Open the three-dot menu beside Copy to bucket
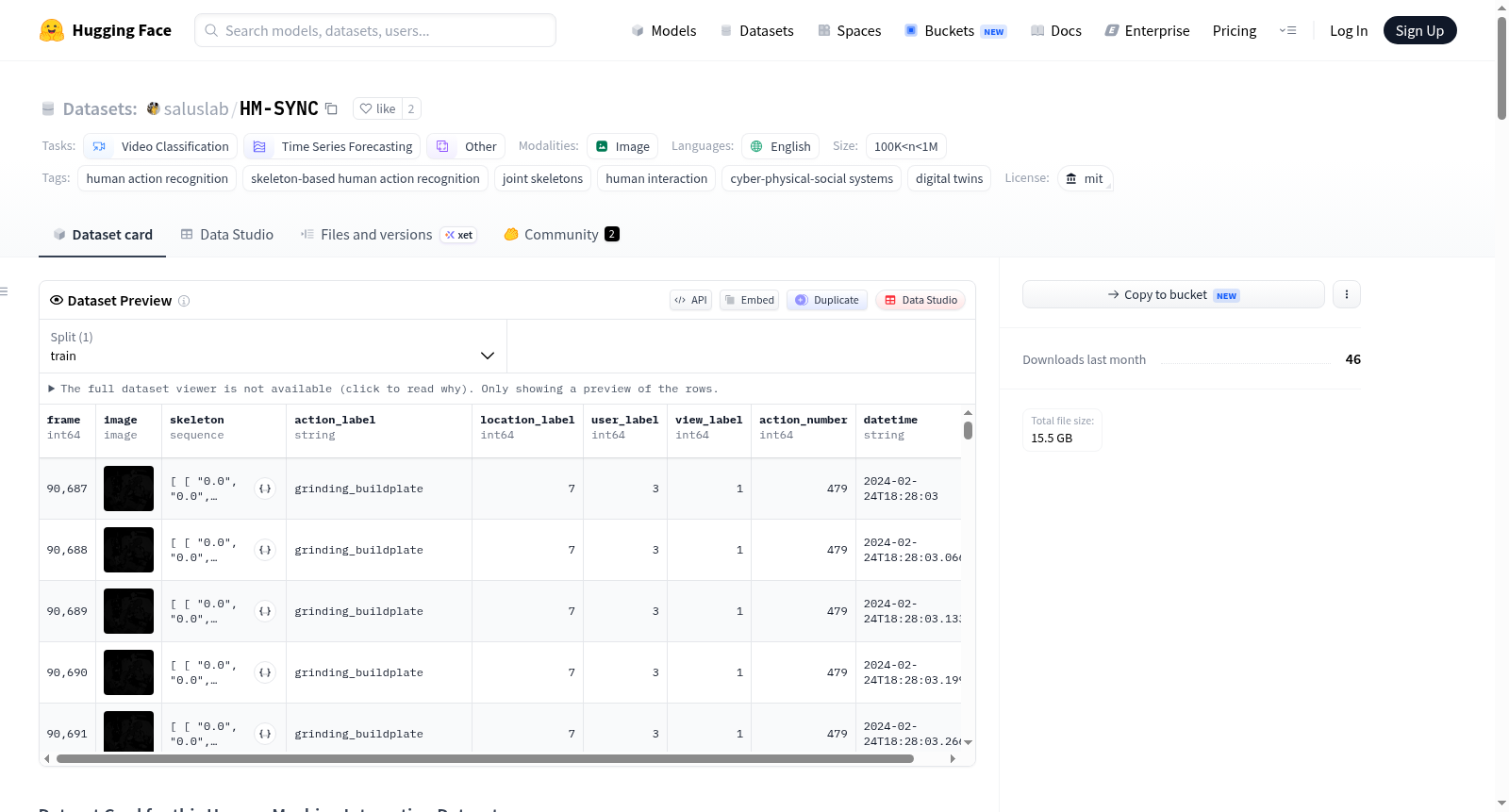Image resolution: width=1509 pixels, height=812 pixels. pyautogui.click(x=1347, y=294)
